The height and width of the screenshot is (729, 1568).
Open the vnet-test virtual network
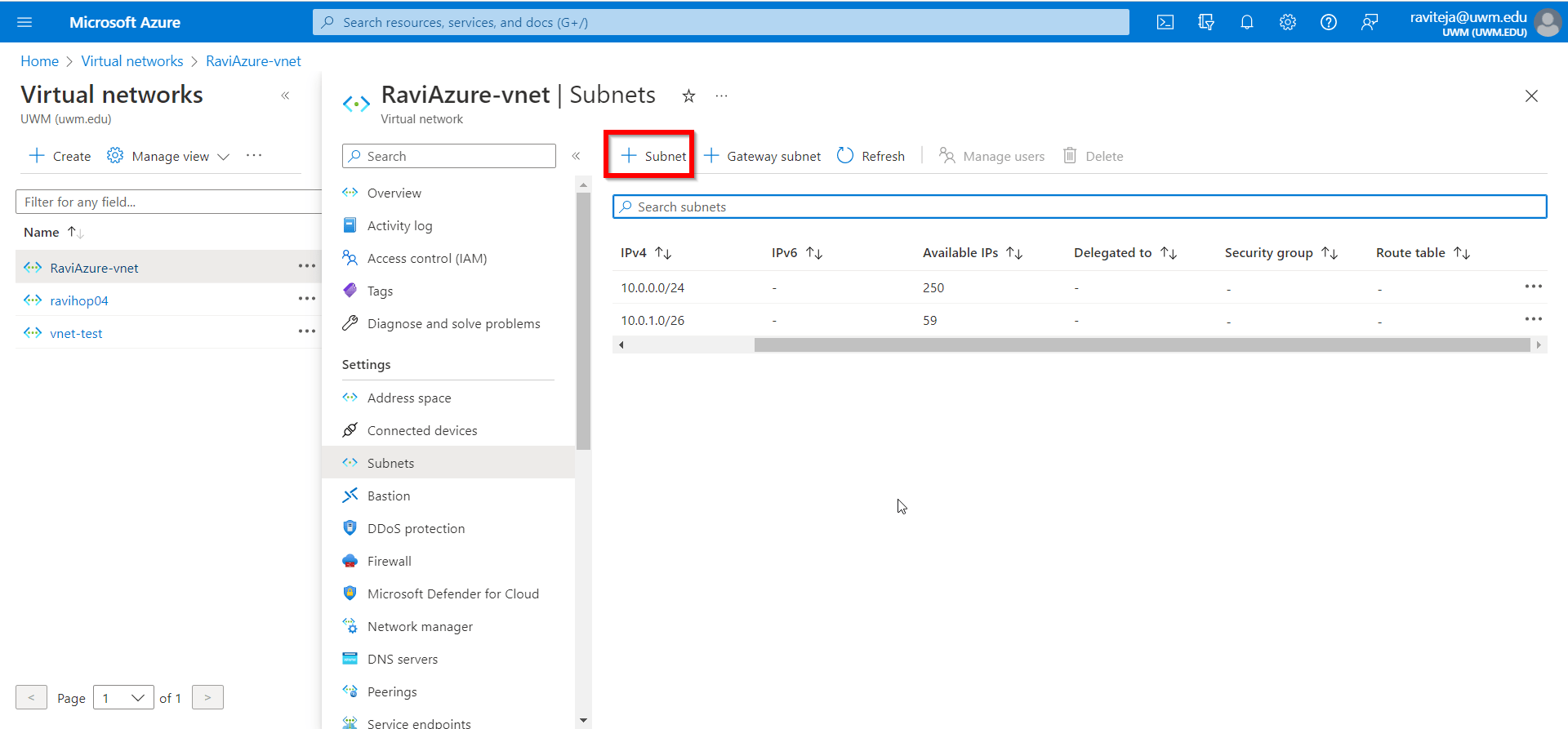click(76, 333)
